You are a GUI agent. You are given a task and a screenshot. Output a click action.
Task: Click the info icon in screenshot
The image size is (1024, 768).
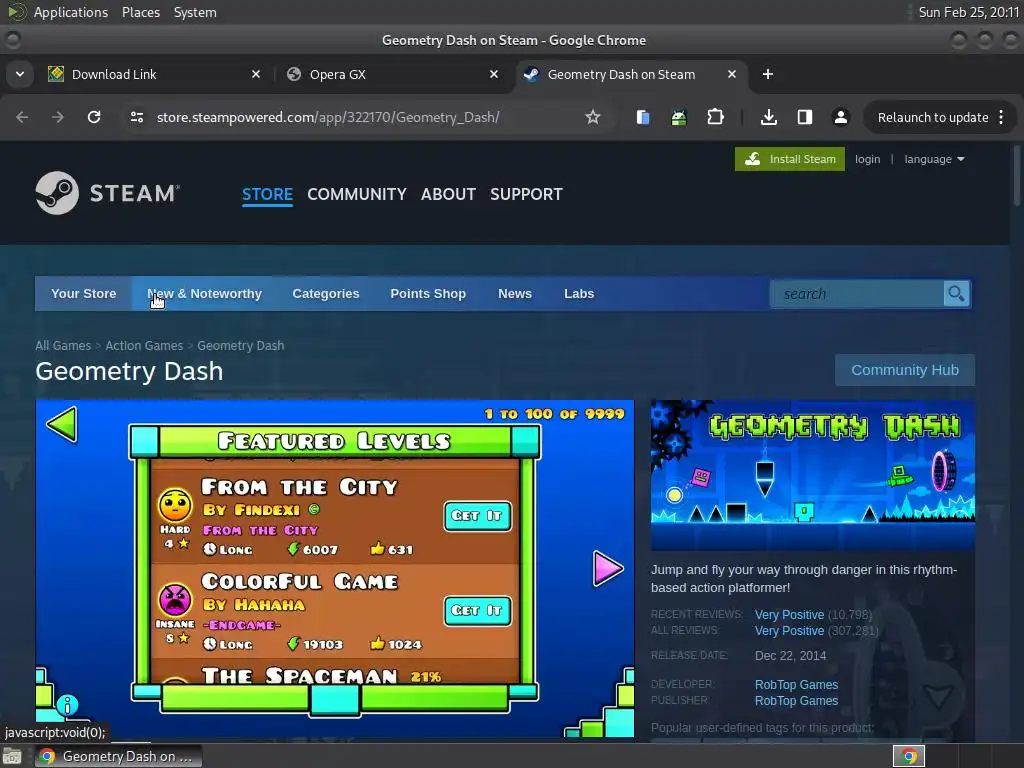pos(67,705)
